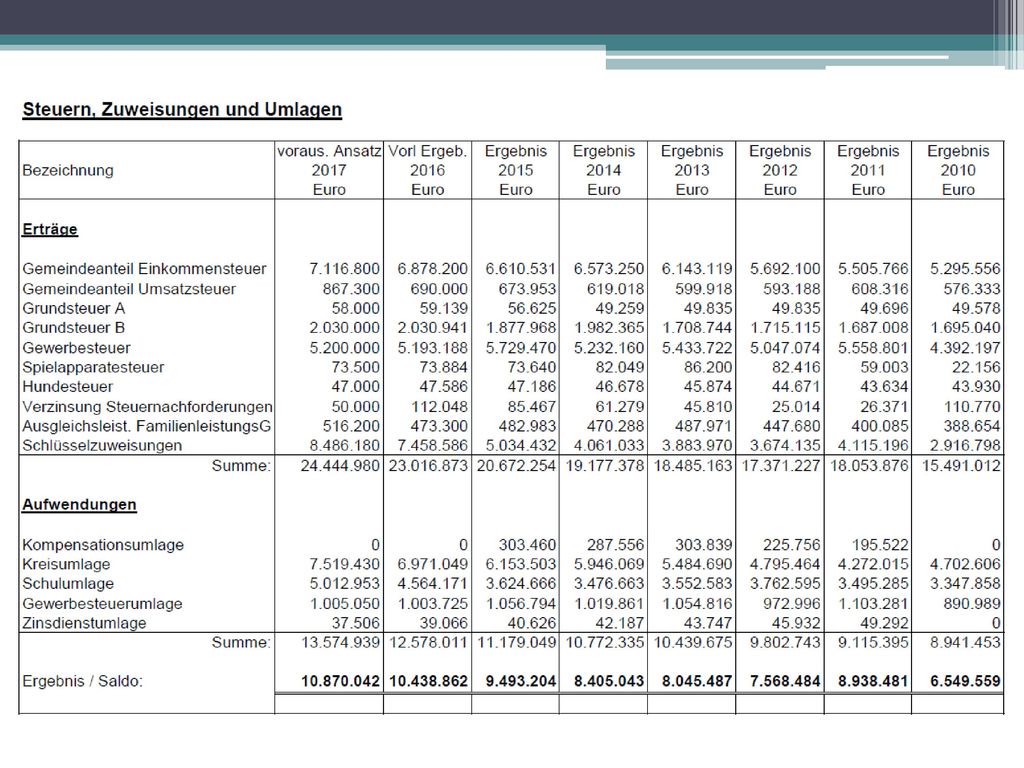1024x768 pixels.
Task: Select the Kreisumlage 2012 value 4.795.464
Action: [x=785, y=564]
